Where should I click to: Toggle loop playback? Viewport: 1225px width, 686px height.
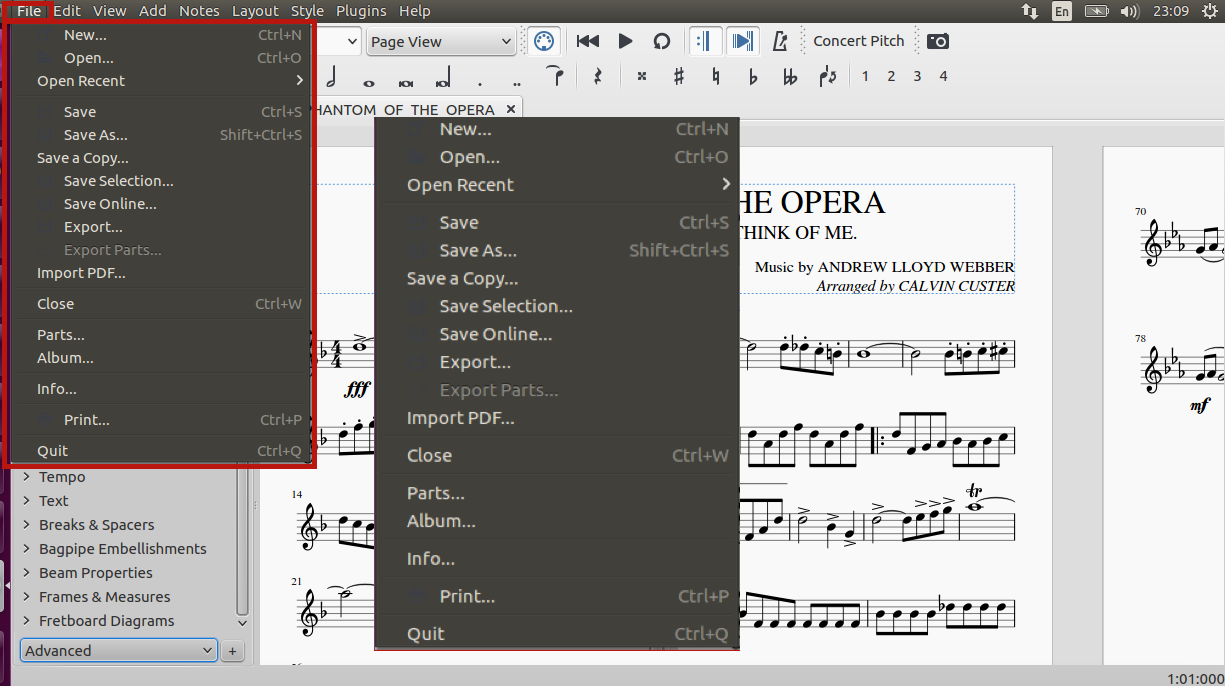tap(661, 41)
